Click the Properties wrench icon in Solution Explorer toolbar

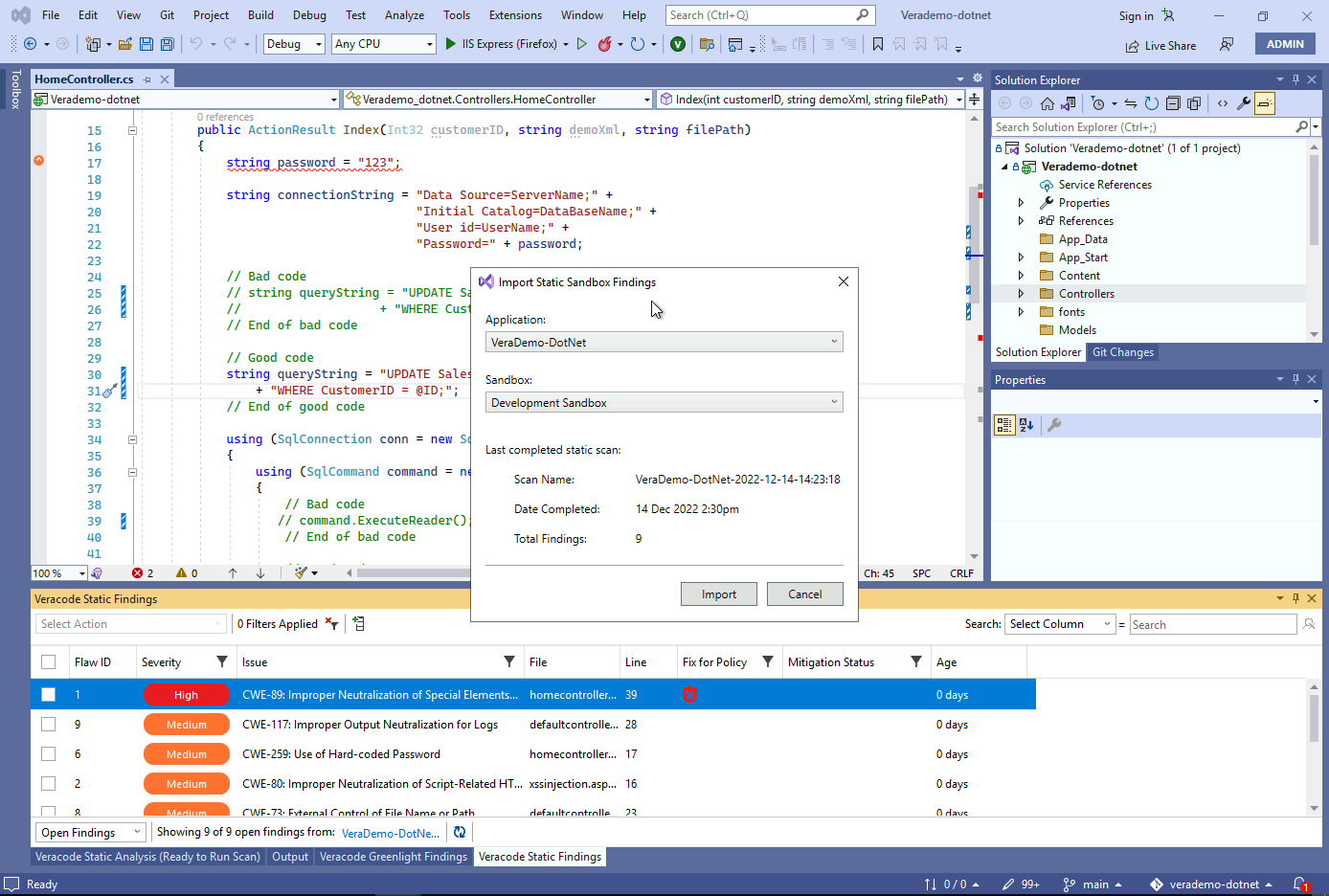pos(1244,103)
